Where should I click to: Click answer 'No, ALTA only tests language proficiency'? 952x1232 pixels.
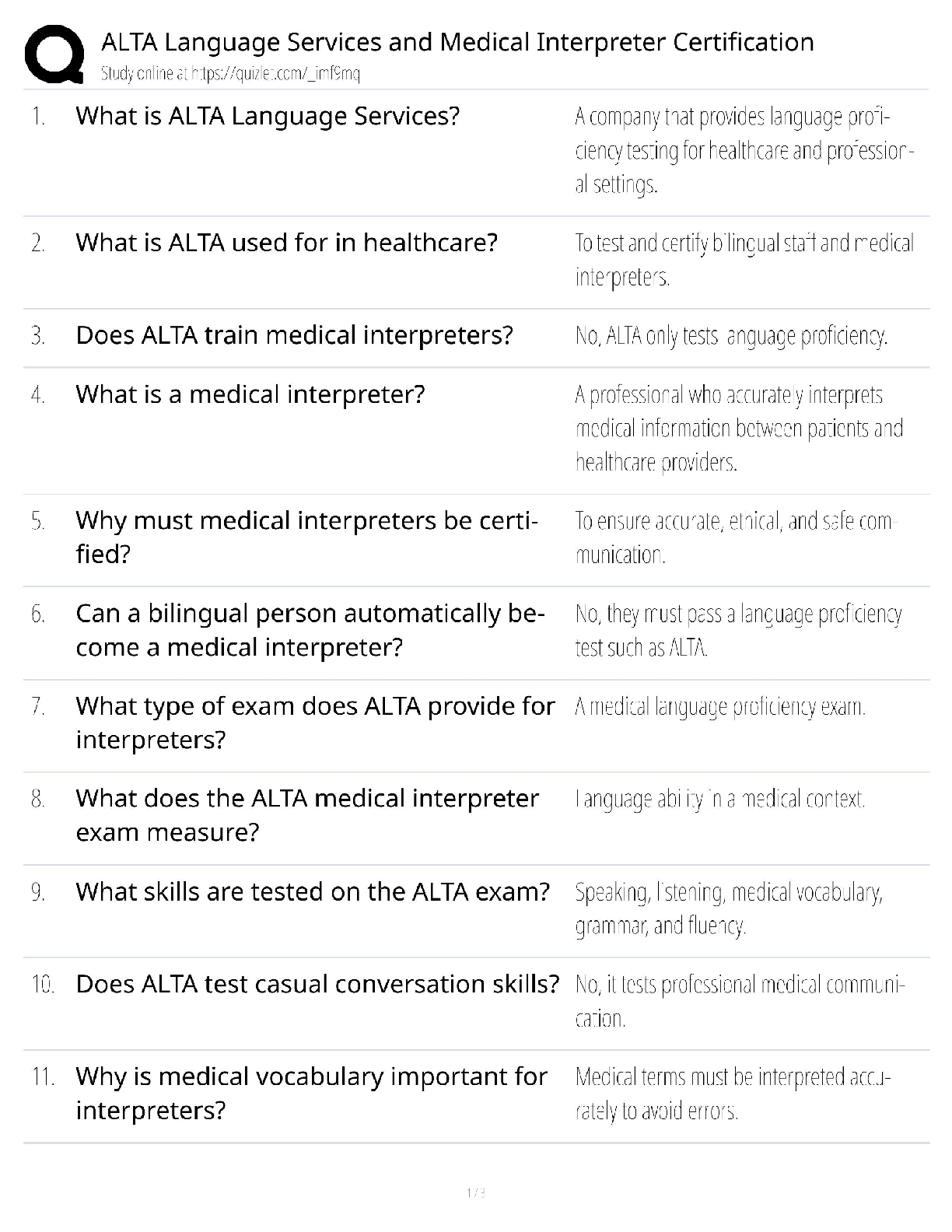point(731,336)
